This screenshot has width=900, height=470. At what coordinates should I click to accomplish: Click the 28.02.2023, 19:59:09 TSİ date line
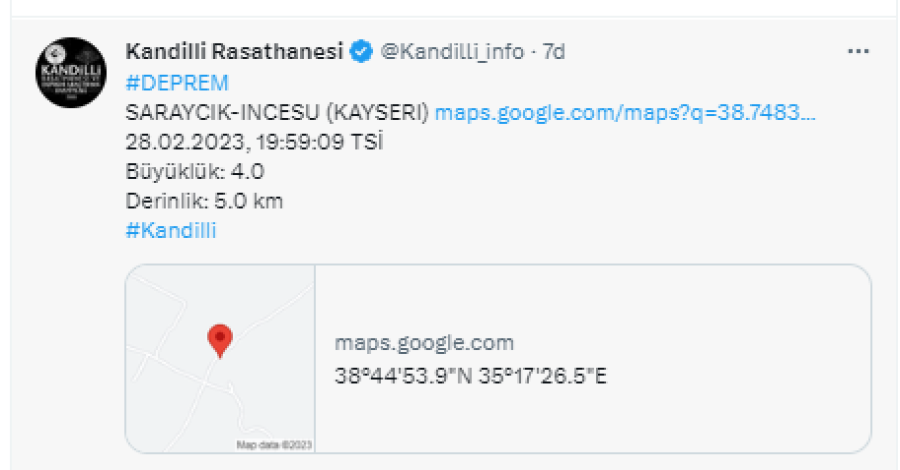tap(255, 141)
